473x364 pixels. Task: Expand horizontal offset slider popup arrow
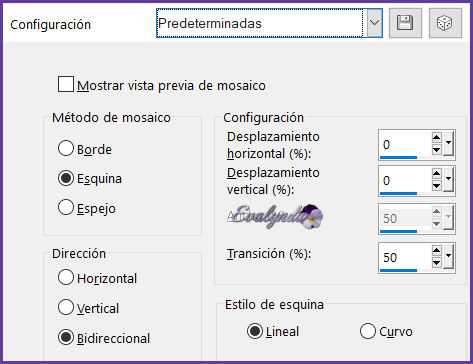pos(448,144)
